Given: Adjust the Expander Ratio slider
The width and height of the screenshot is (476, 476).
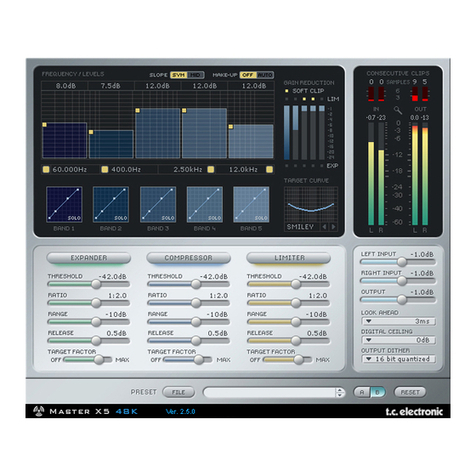Looking at the screenshot, I should point(96,303).
